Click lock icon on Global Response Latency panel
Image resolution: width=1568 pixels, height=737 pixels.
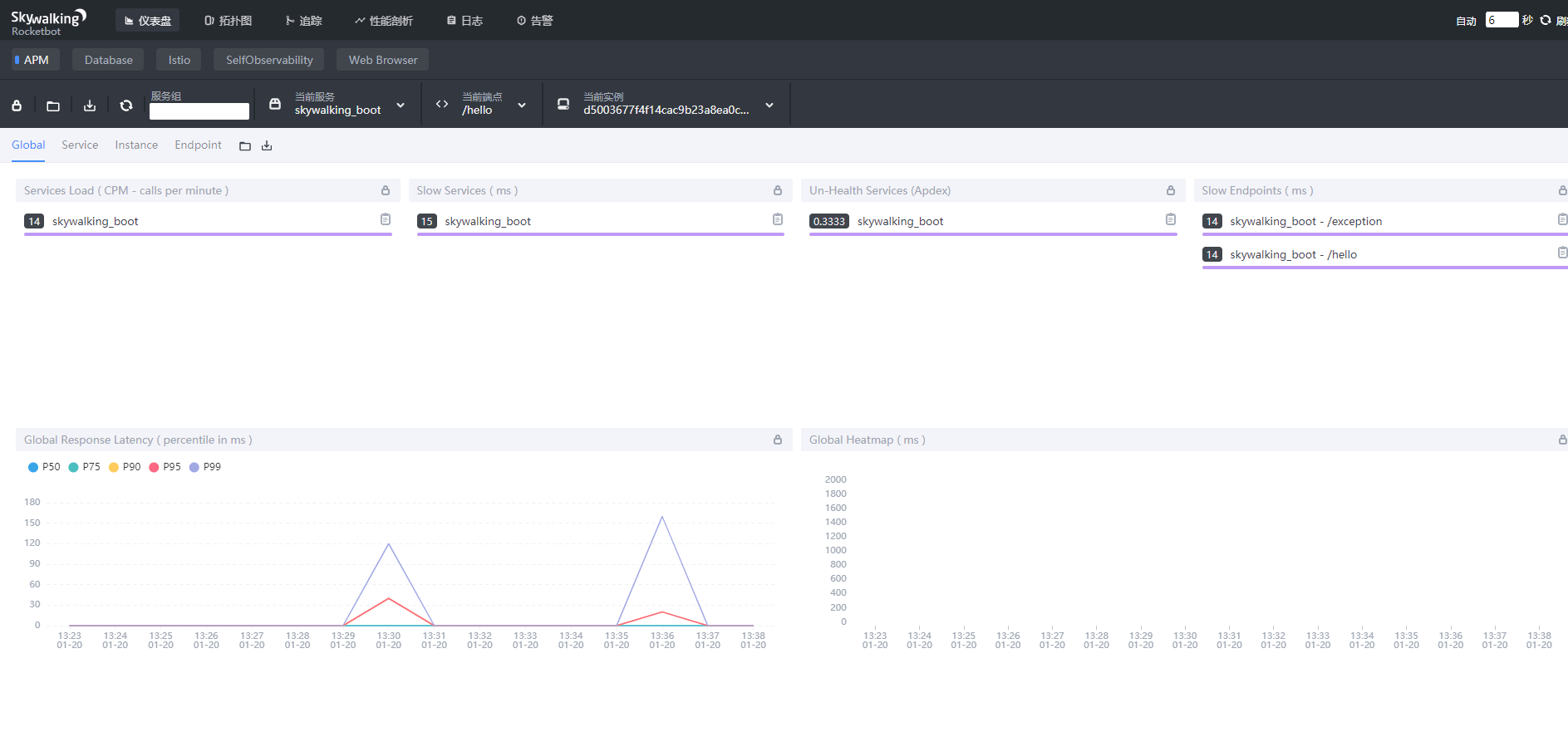click(778, 440)
